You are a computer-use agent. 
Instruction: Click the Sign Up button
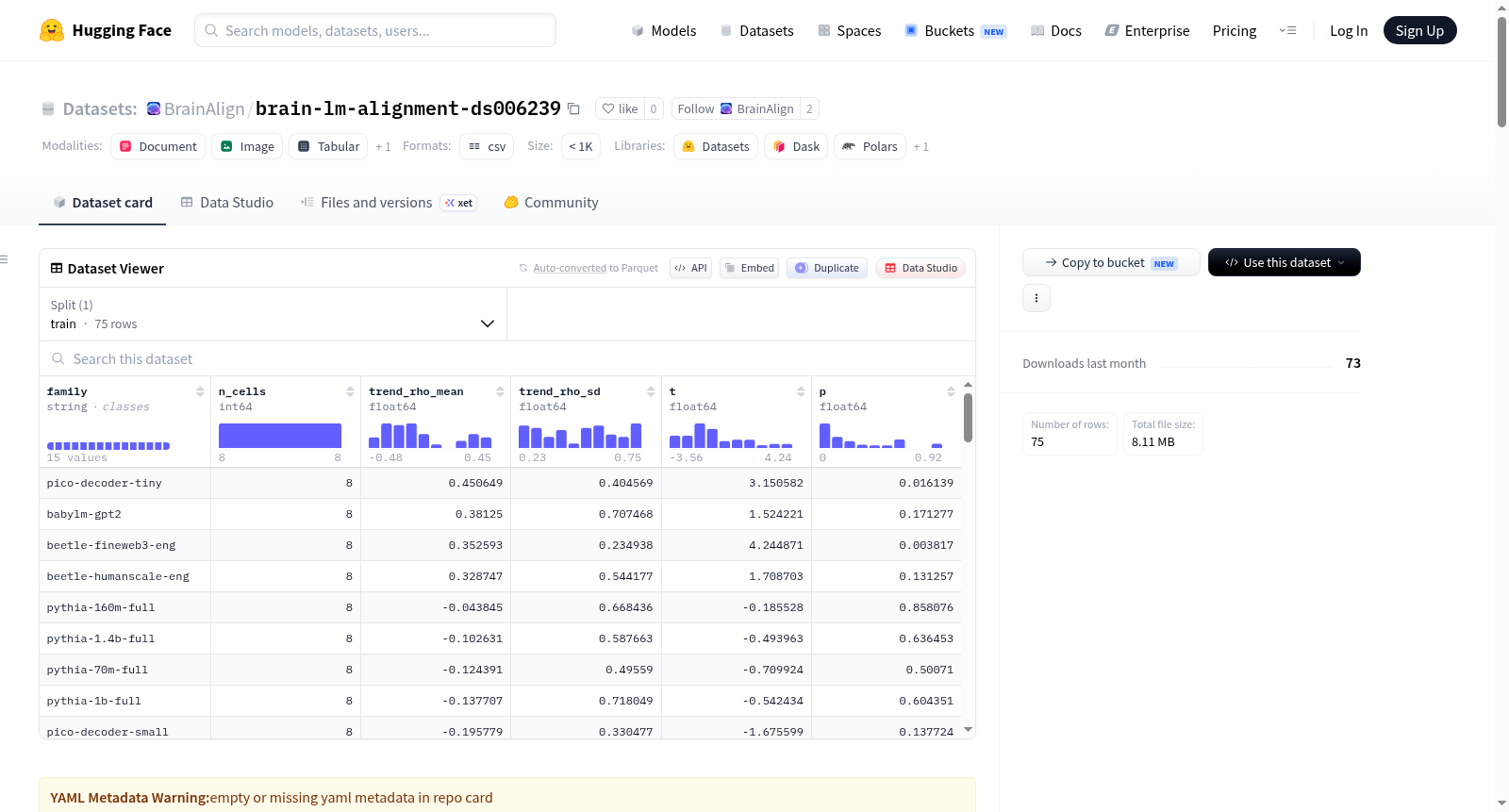(1419, 30)
